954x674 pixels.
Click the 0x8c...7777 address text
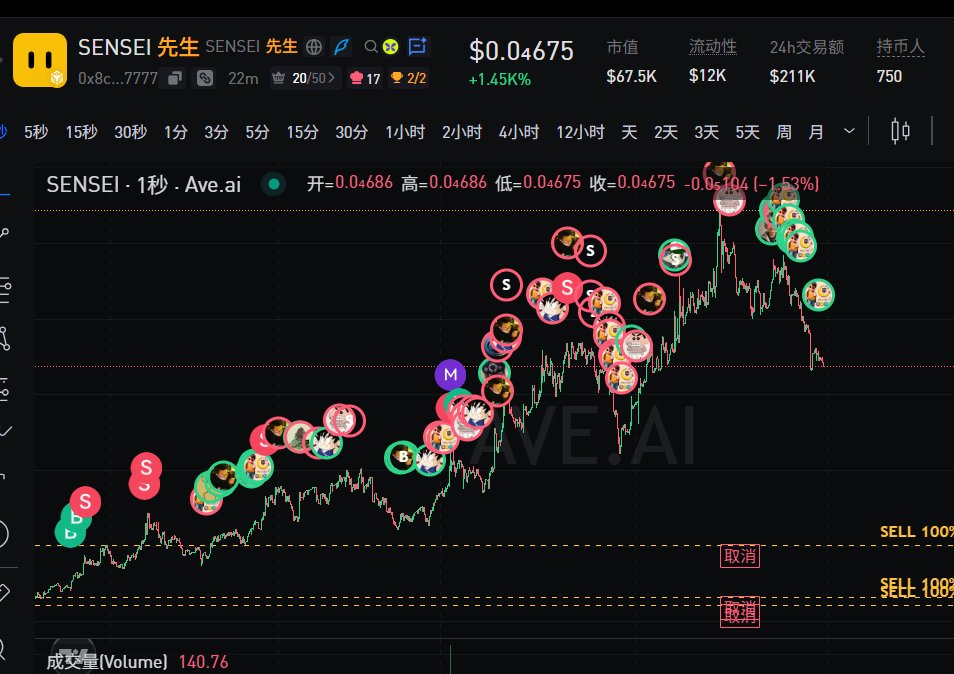point(117,78)
